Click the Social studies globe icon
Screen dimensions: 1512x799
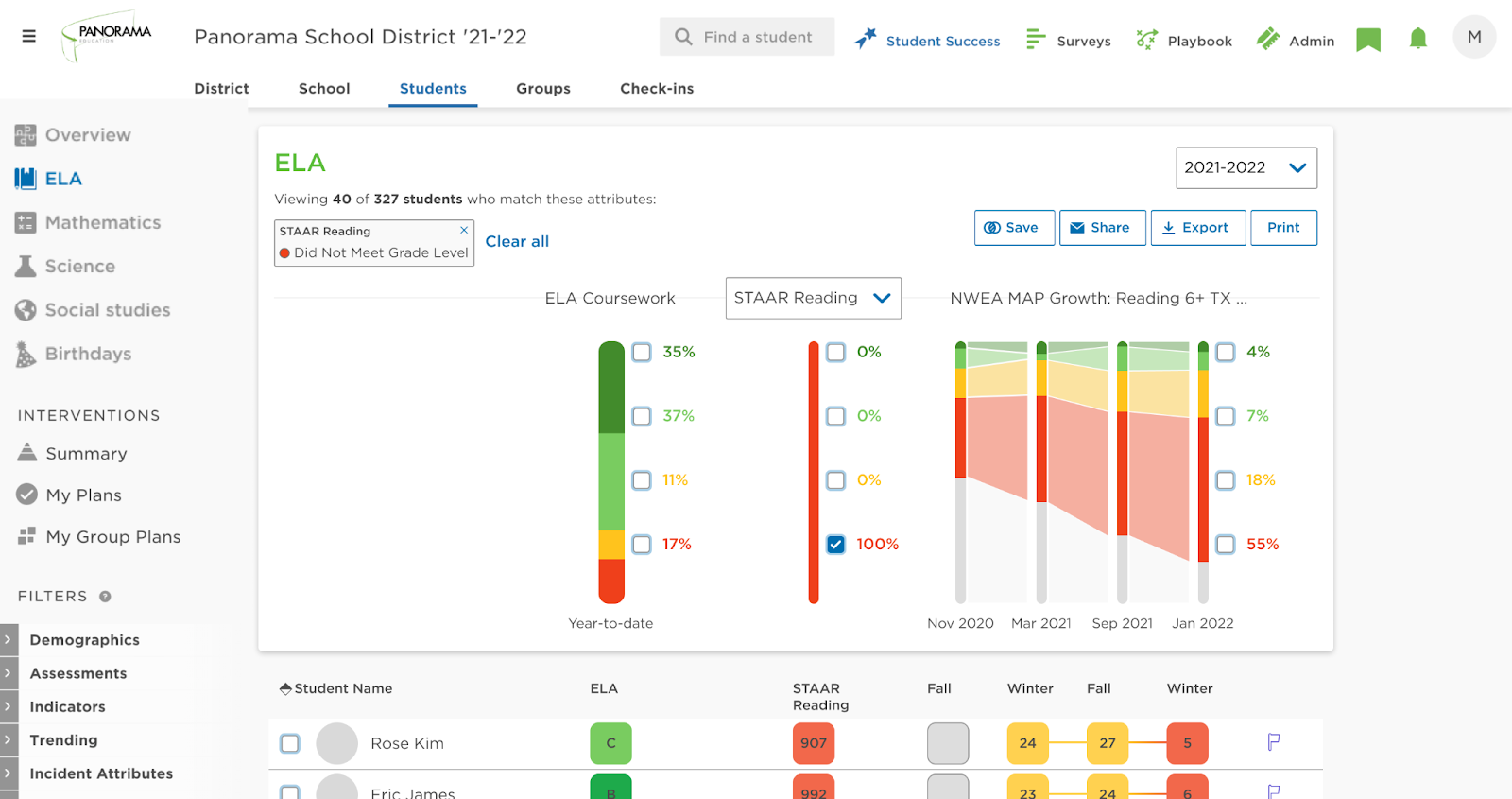[x=26, y=310]
